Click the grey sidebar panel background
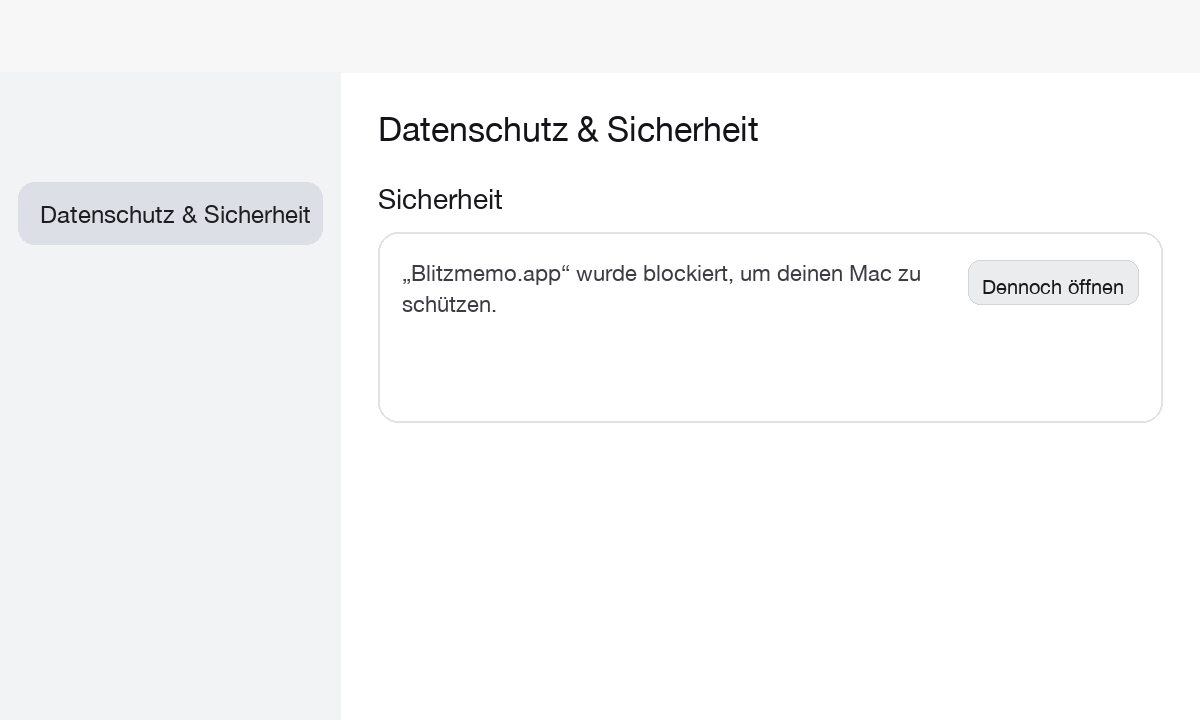This screenshot has width=1200, height=720. [x=170, y=550]
